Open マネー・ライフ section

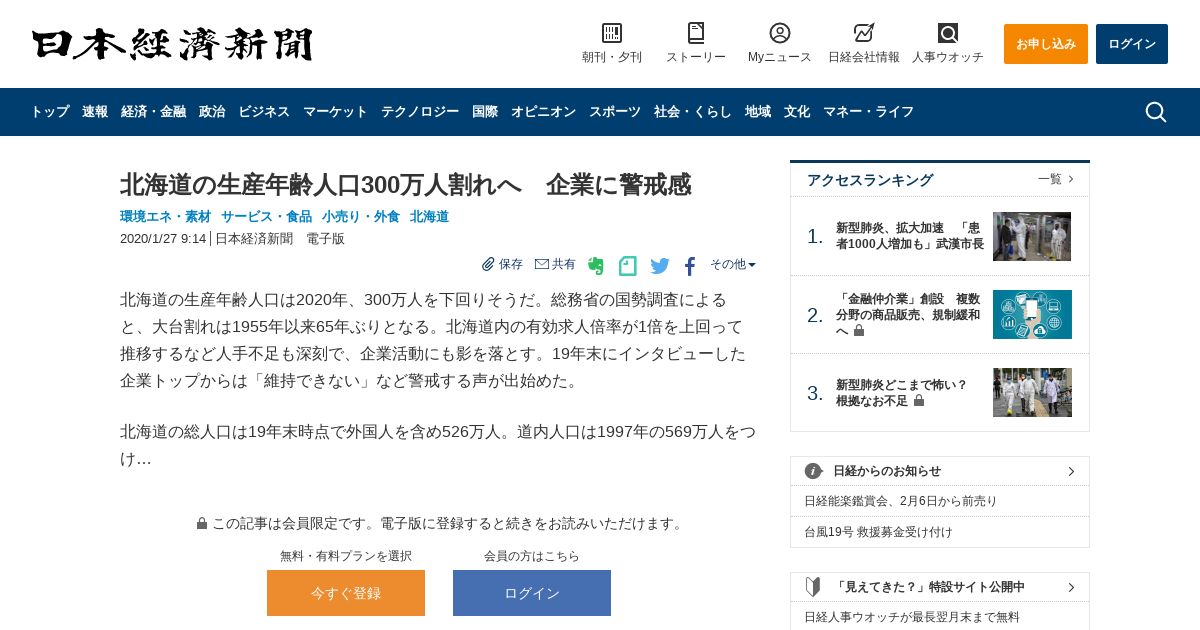click(x=868, y=112)
